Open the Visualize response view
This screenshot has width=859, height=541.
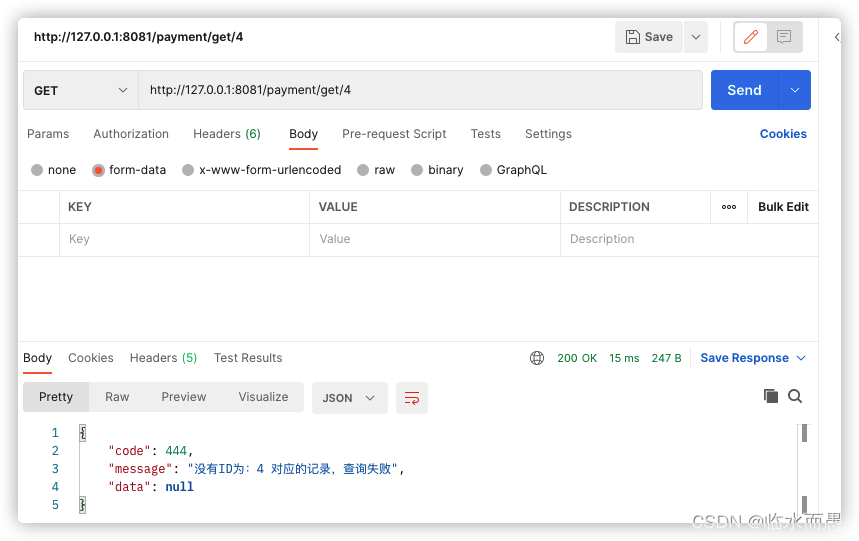click(263, 397)
